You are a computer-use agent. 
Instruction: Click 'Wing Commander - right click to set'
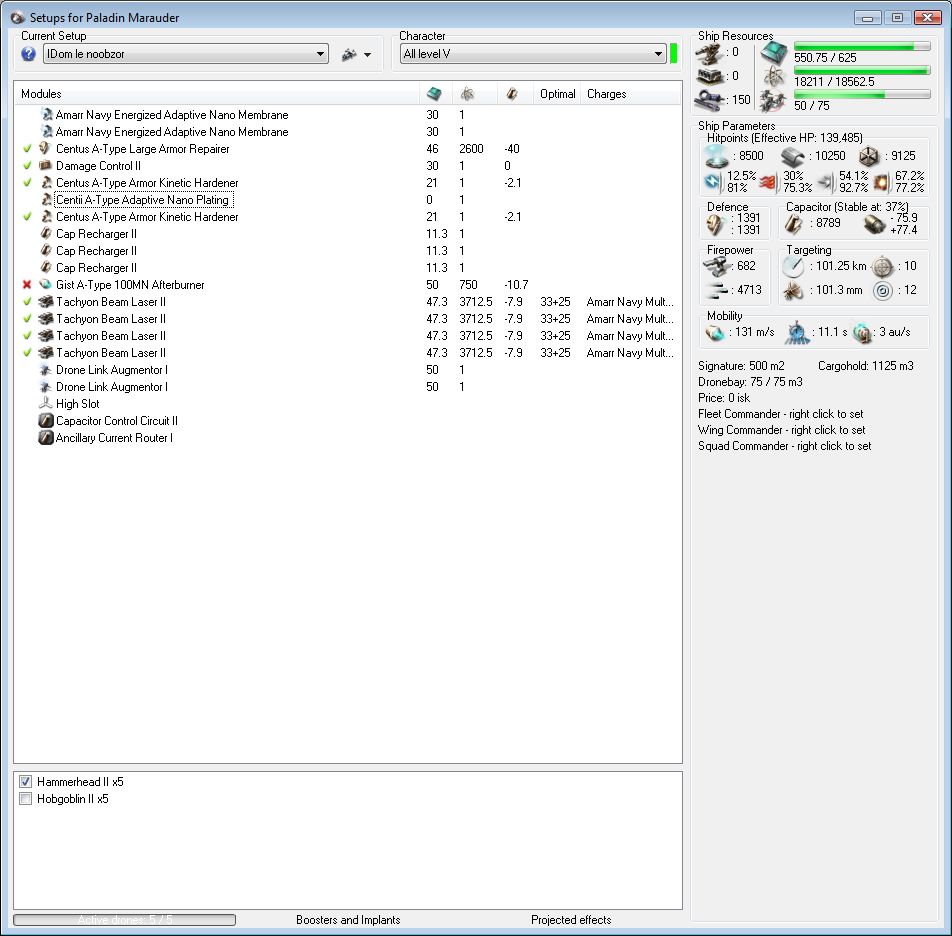(x=781, y=430)
